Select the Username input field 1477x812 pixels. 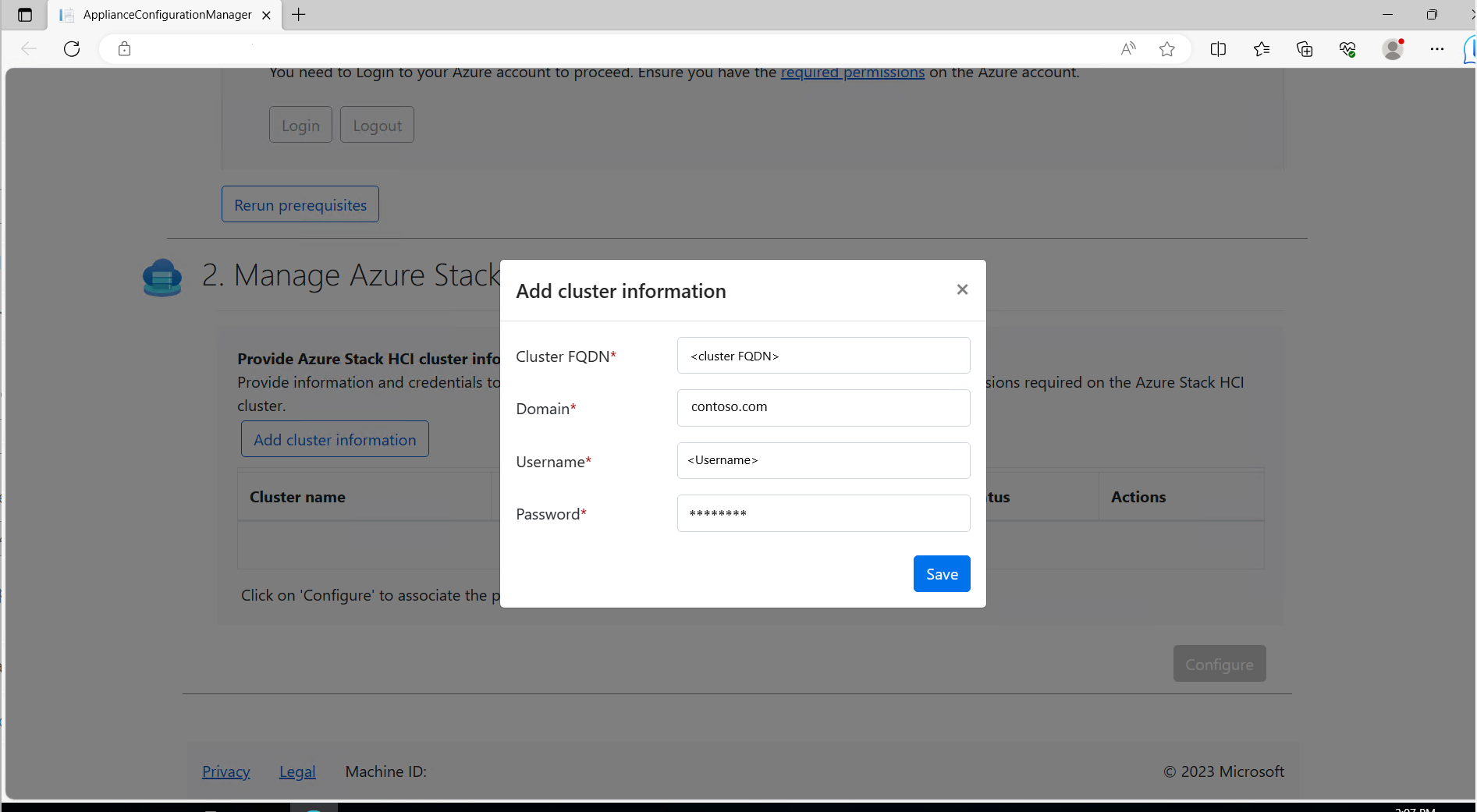823,460
